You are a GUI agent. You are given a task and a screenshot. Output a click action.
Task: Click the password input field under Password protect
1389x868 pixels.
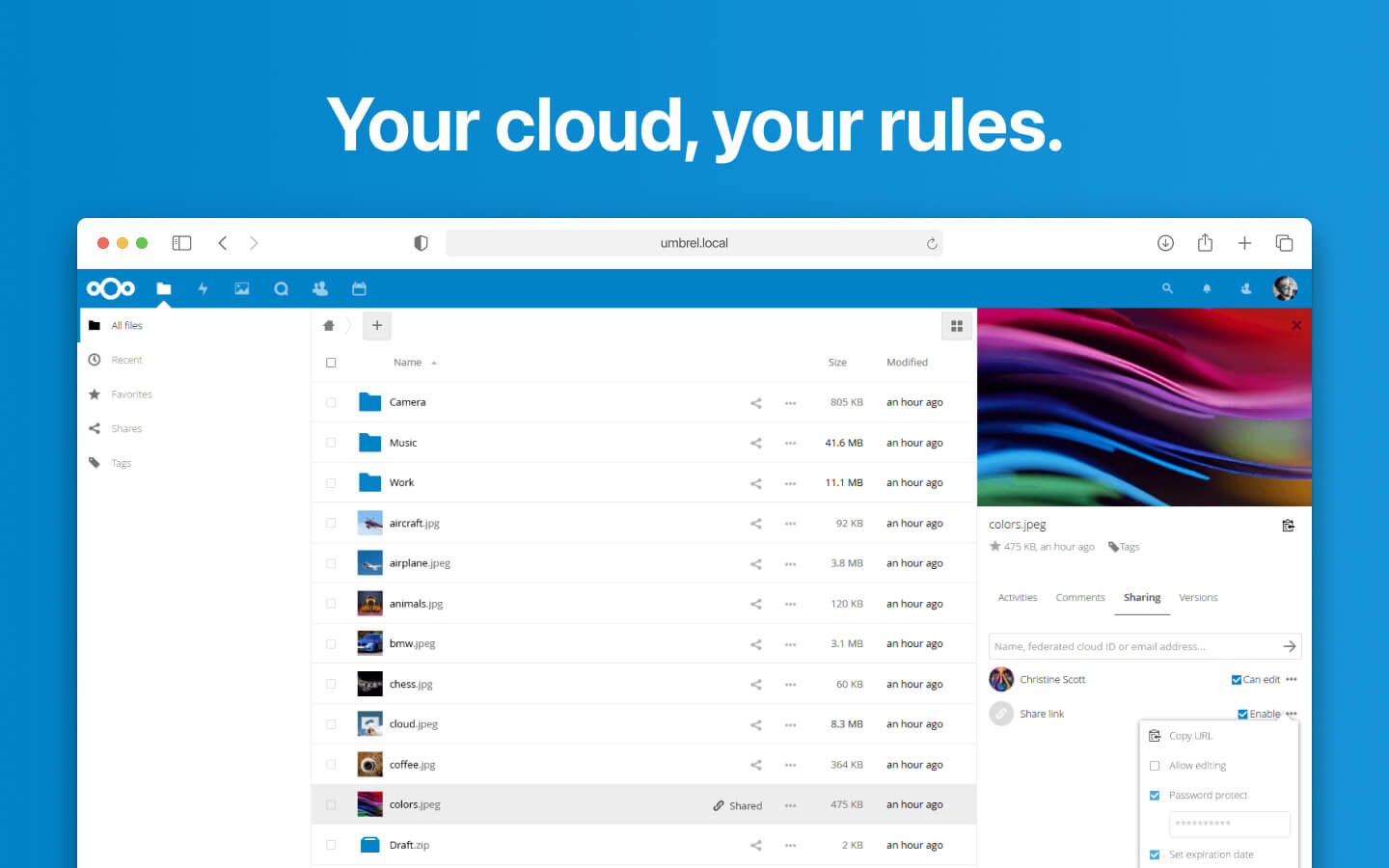coord(1229,824)
